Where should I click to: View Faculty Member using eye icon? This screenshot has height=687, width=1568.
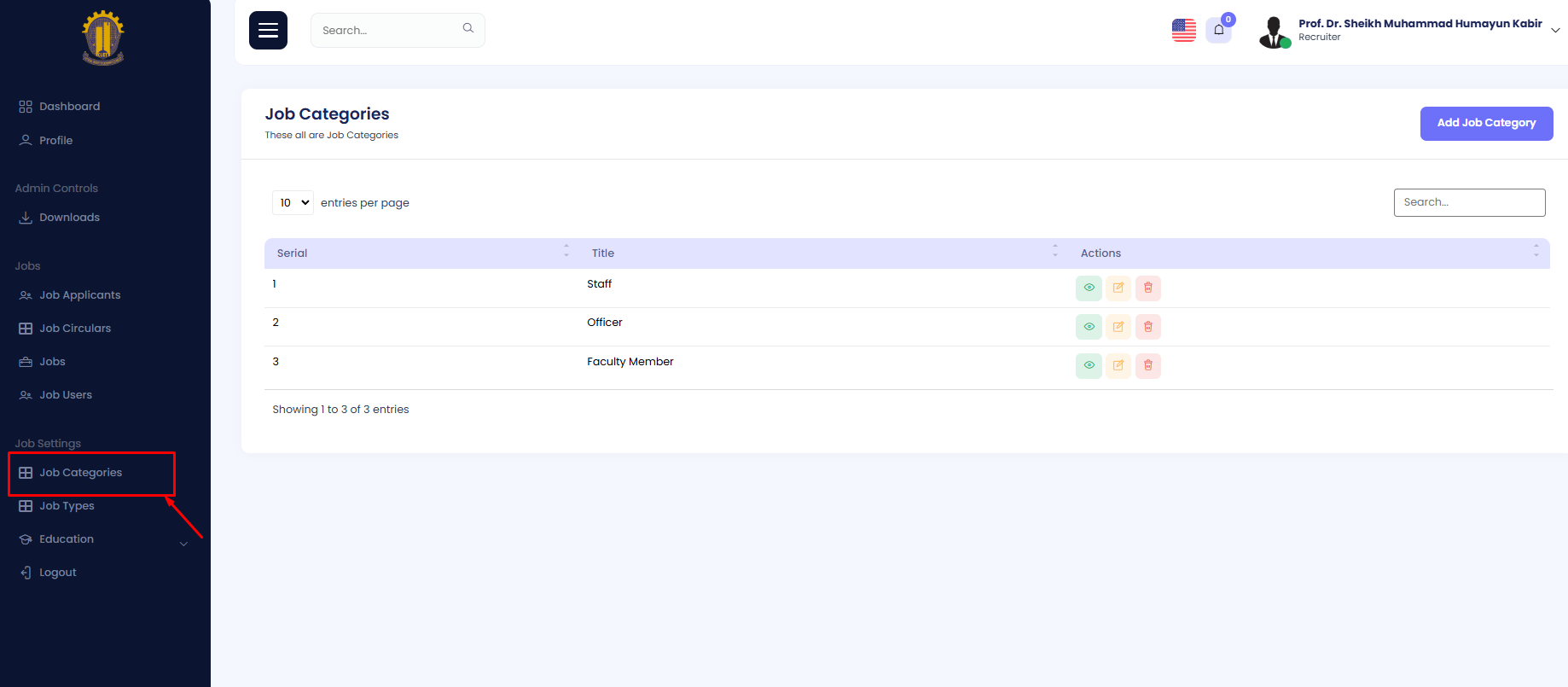point(1089,366)
